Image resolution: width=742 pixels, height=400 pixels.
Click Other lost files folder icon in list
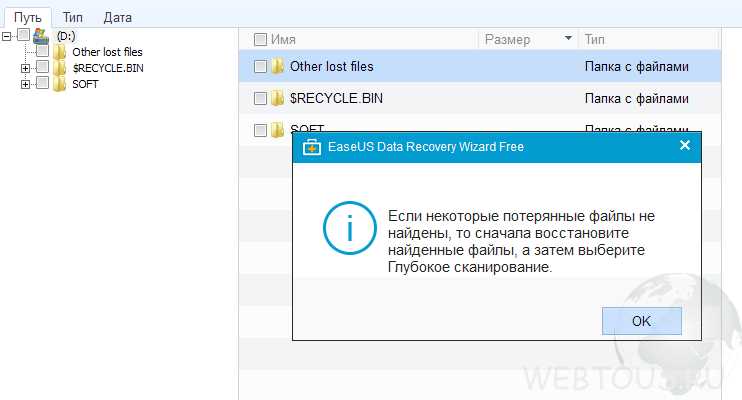277,66
